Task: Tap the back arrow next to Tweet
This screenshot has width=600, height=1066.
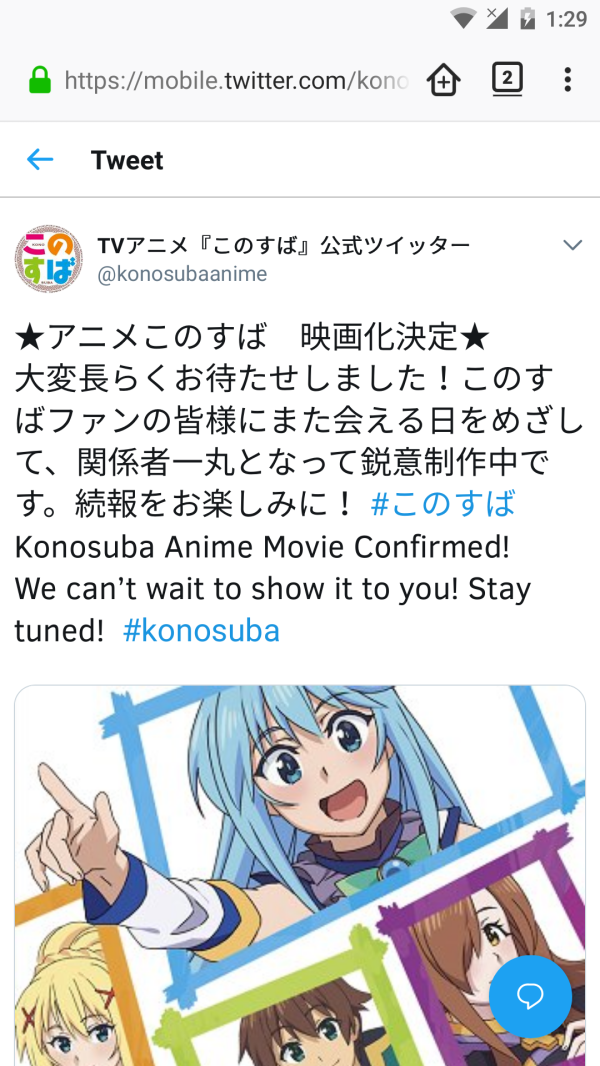Action: (39, 160)
